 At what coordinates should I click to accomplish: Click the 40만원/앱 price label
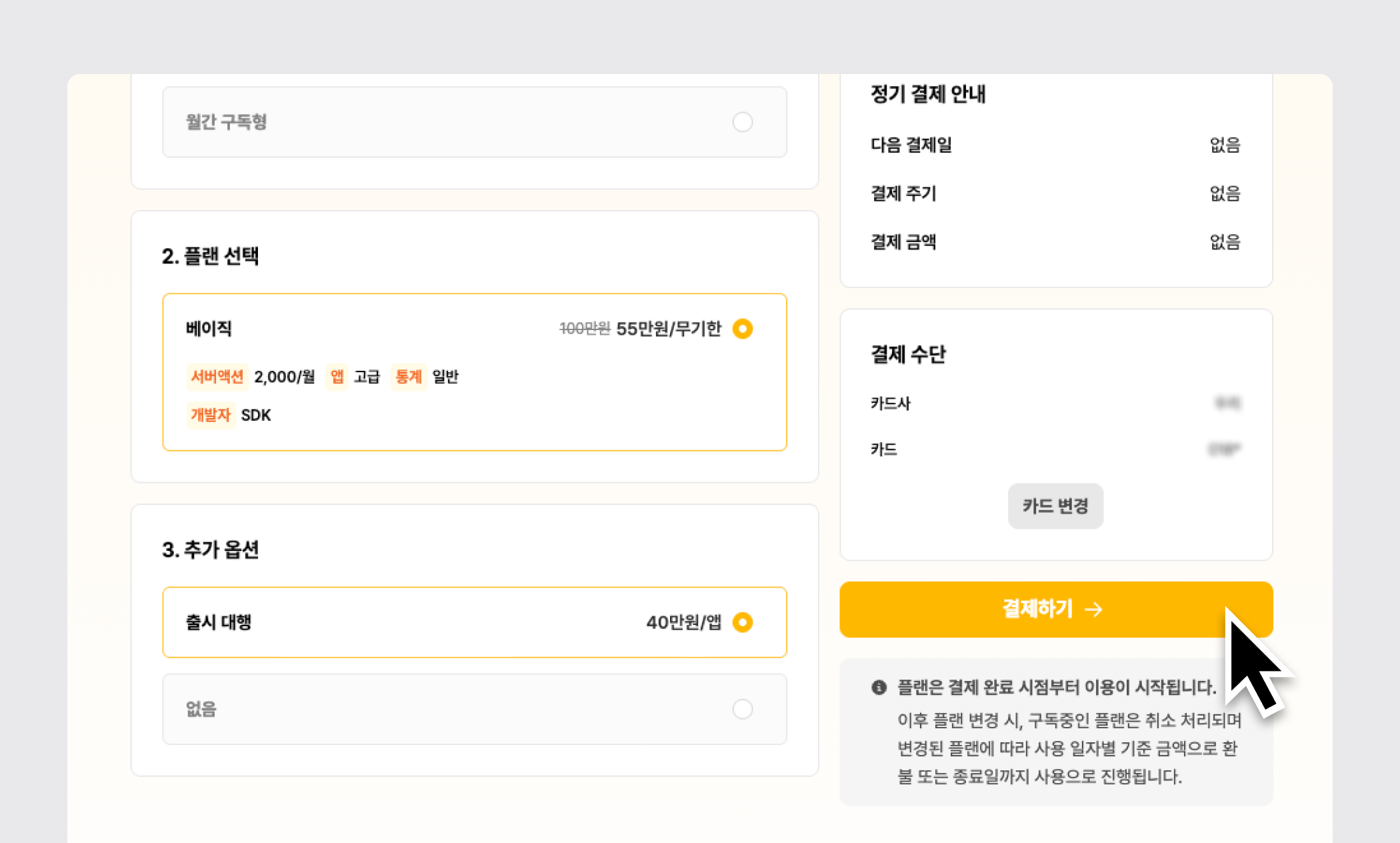(x=683, y=622)
